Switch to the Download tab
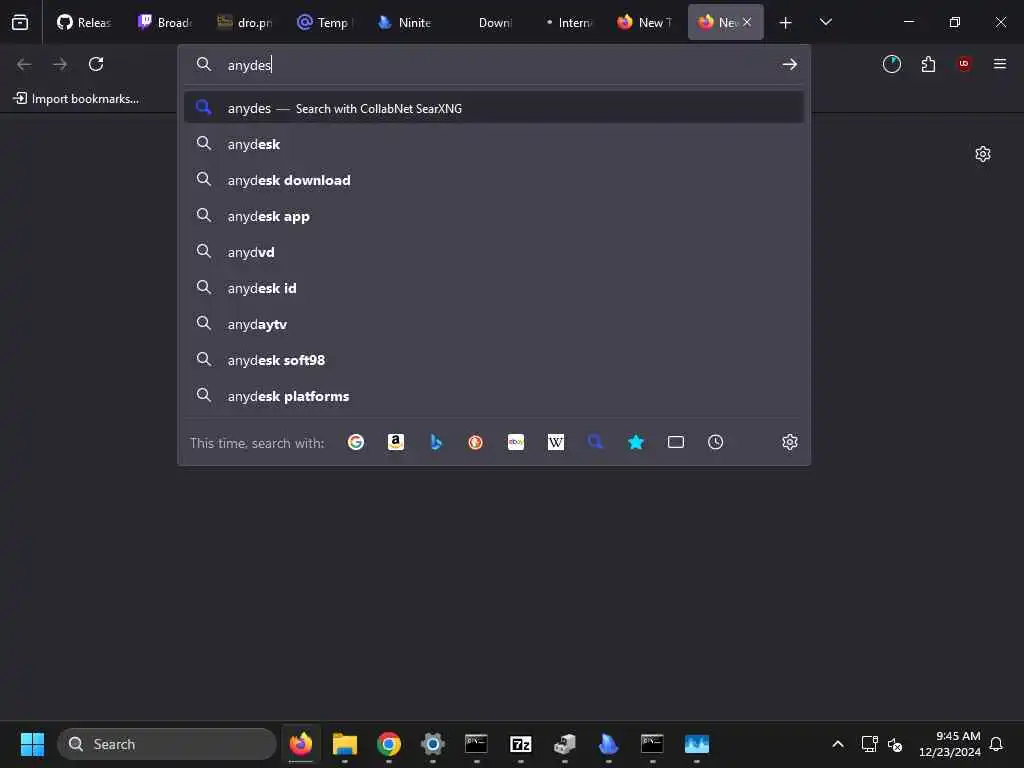Screen dimensions: 1024x768 click(x=486, y=22)
